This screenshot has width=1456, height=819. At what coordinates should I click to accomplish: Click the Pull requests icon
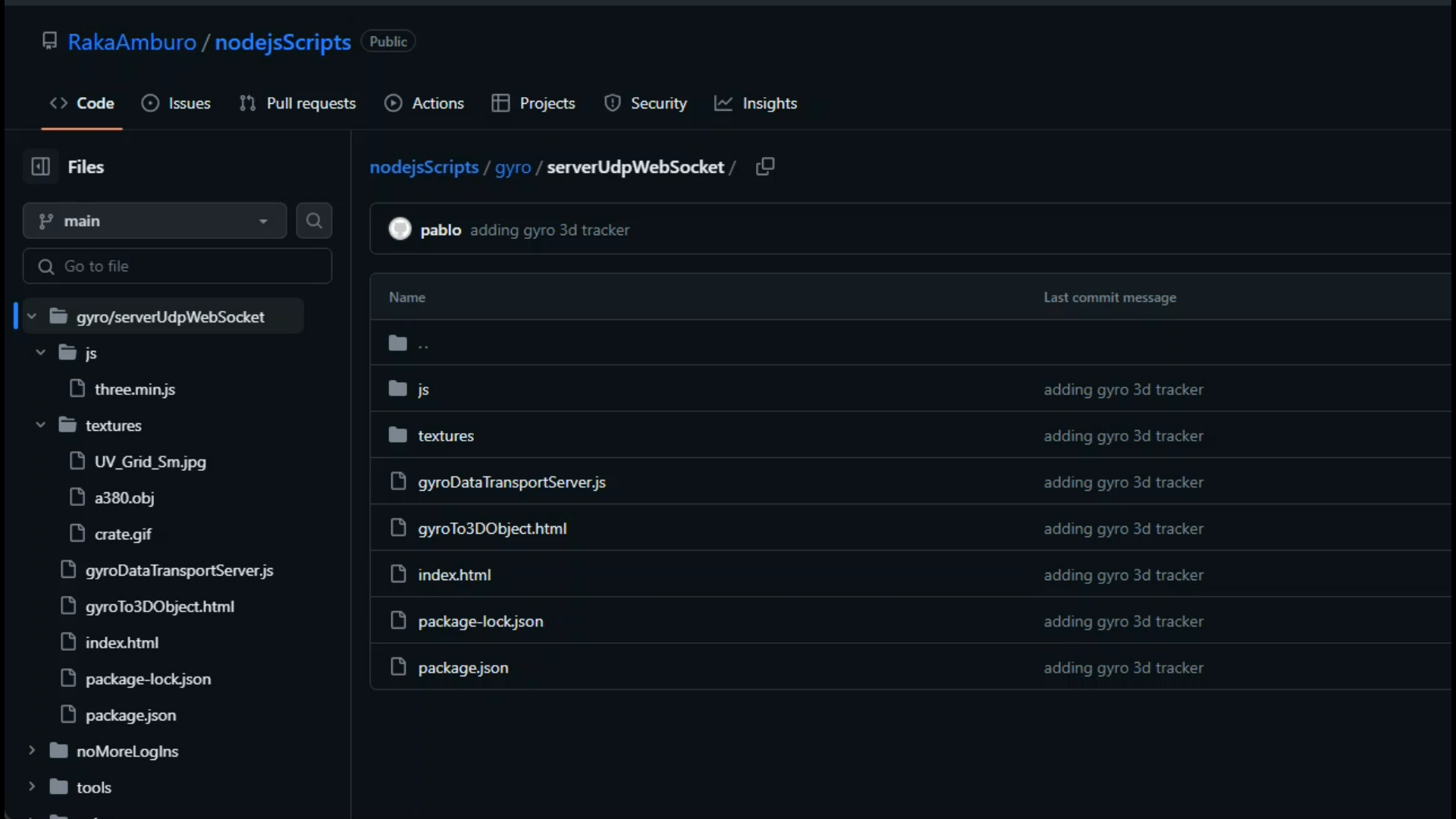click(x=249, y=103)
